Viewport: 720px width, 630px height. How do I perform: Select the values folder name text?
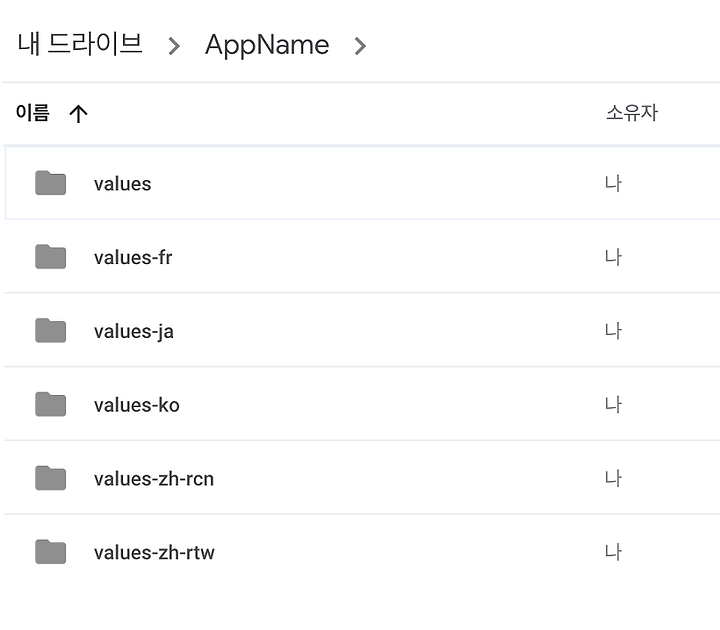tap(123, 184)
